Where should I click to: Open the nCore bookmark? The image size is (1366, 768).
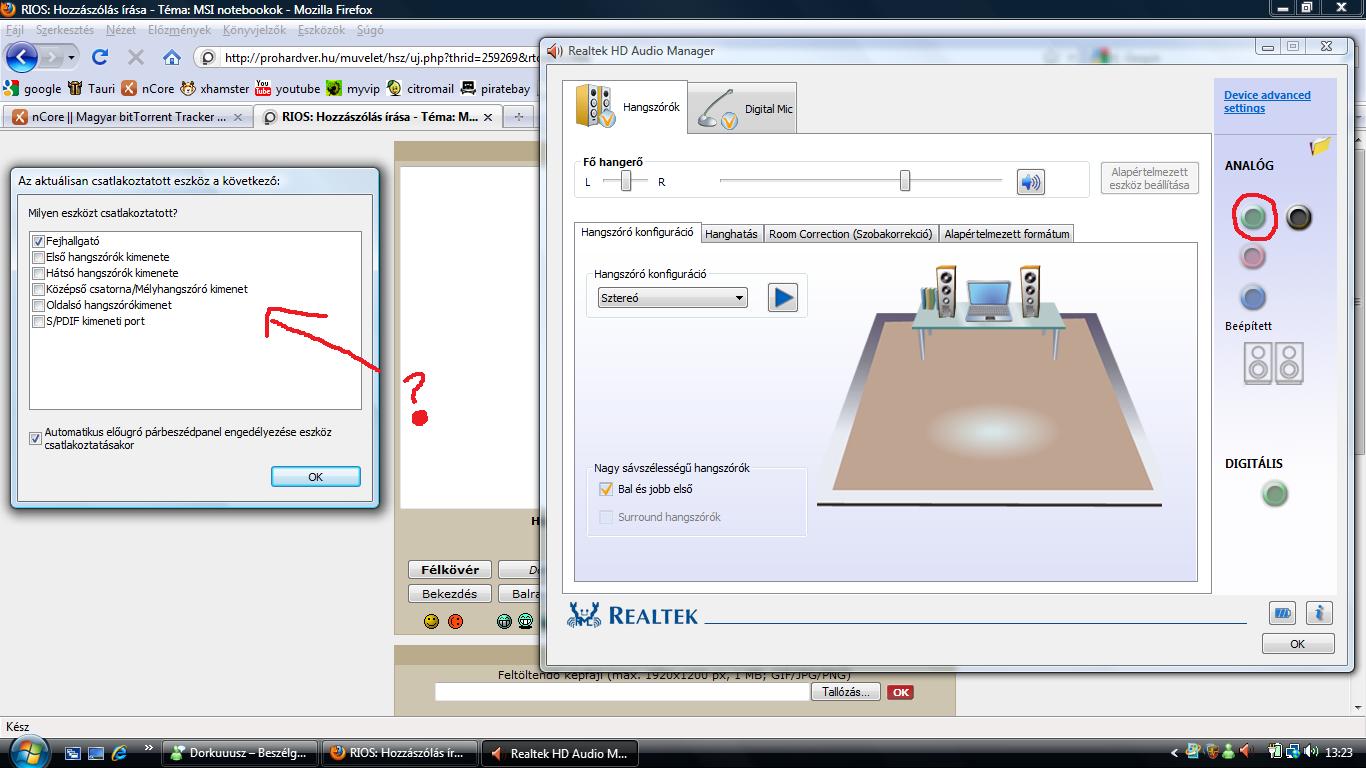click(148, 88)
